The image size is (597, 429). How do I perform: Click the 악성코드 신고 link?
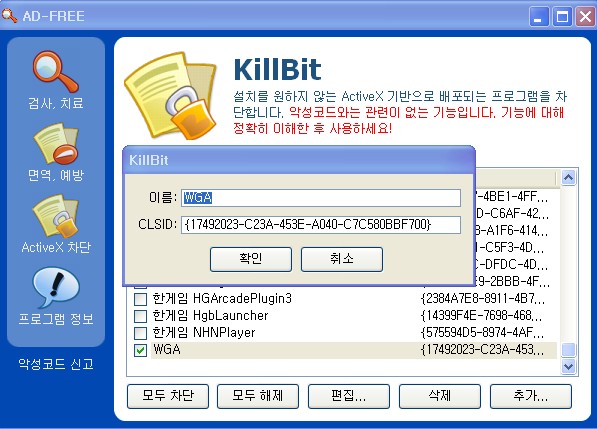tap(56, 364)
